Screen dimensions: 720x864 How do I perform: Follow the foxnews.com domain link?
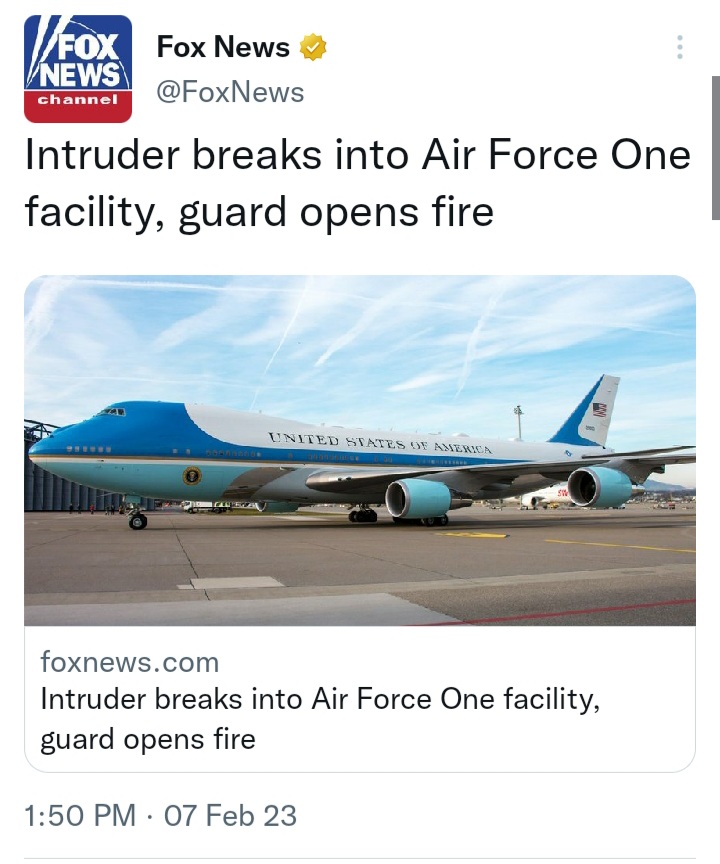point(130,662)
